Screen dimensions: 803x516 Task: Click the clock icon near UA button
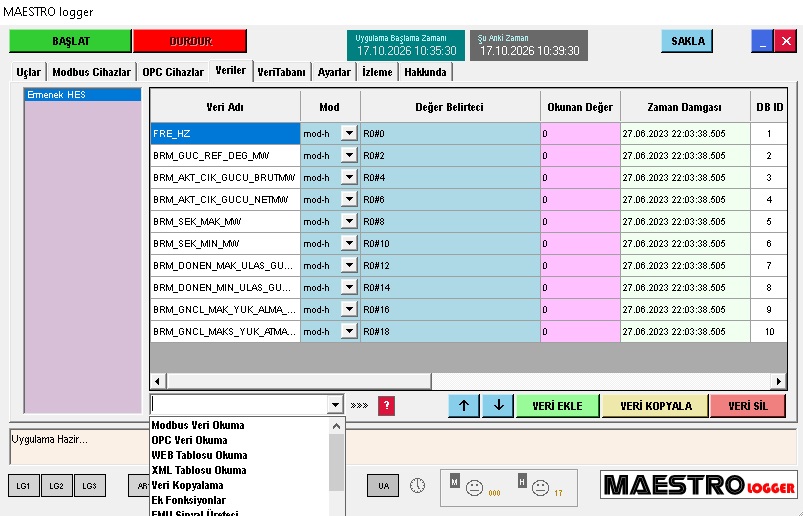click(417, 485)
